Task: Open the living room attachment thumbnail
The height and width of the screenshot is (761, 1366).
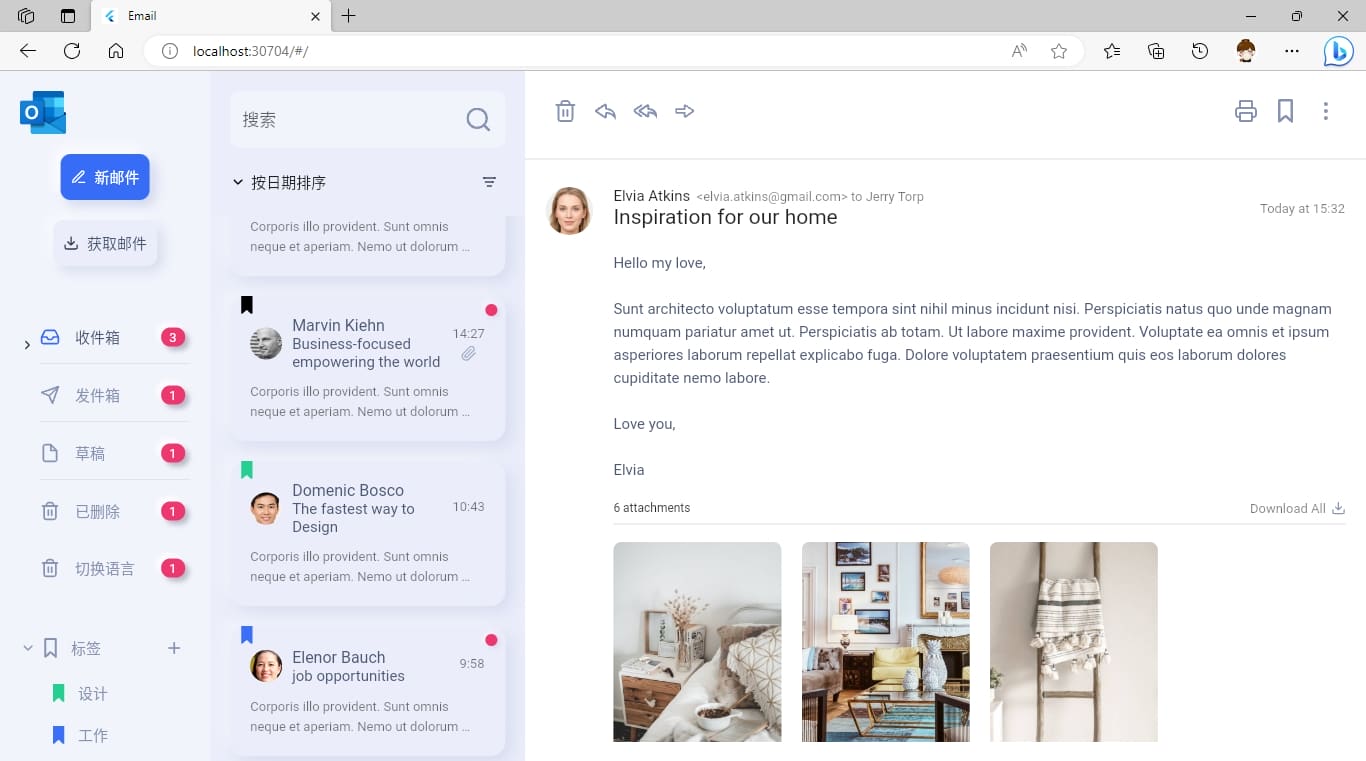Action: click(x=886, y=642)
